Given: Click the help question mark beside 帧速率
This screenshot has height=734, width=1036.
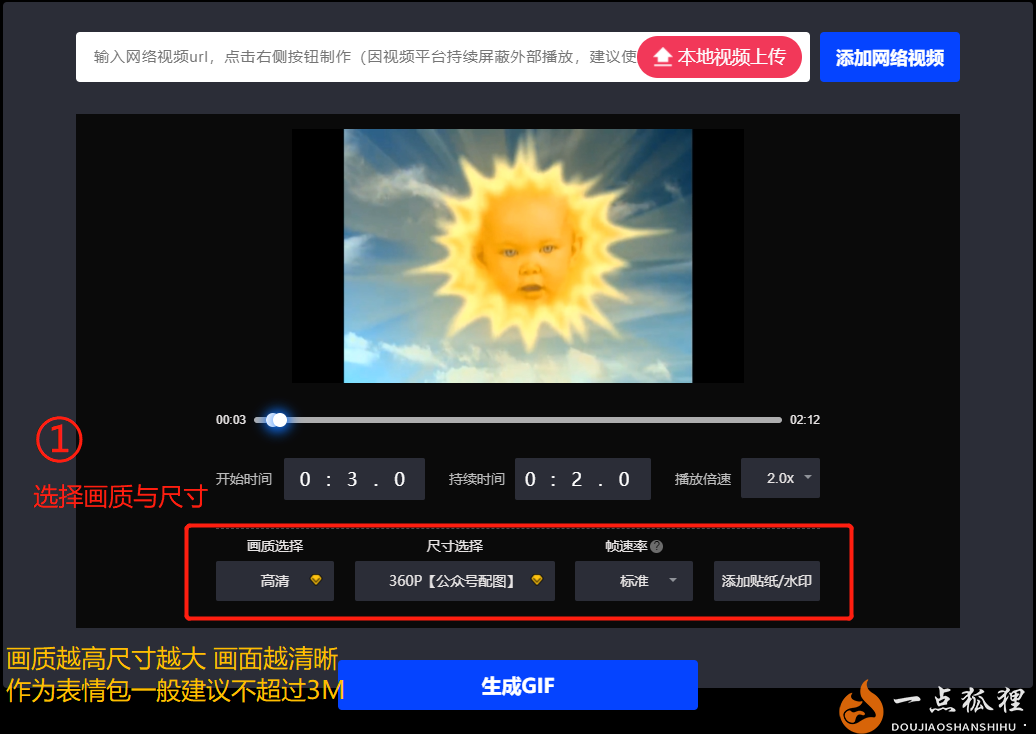Looking at the screenshot, I should [656, 546].
